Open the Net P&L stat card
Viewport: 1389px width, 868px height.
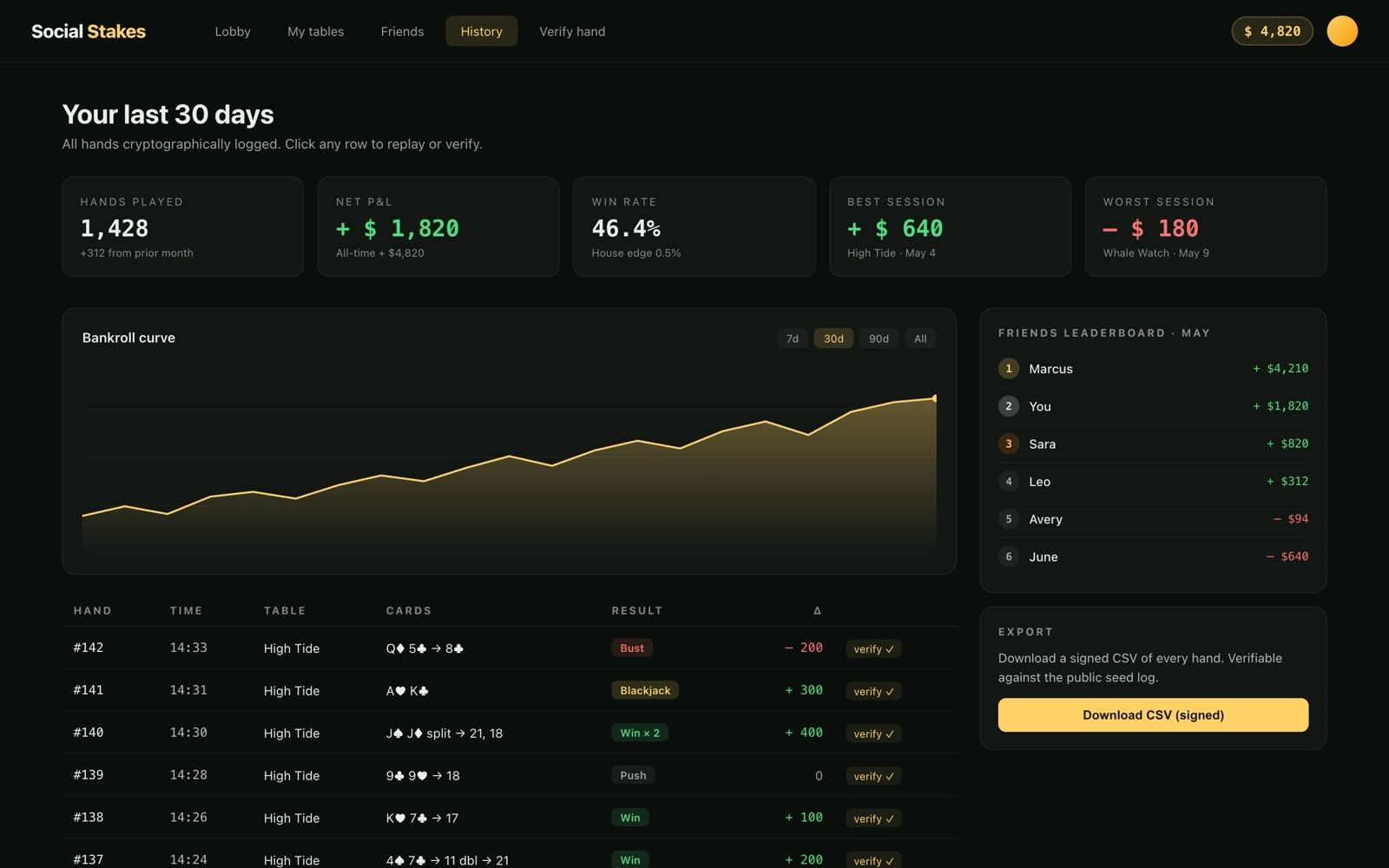click(438, 227)
